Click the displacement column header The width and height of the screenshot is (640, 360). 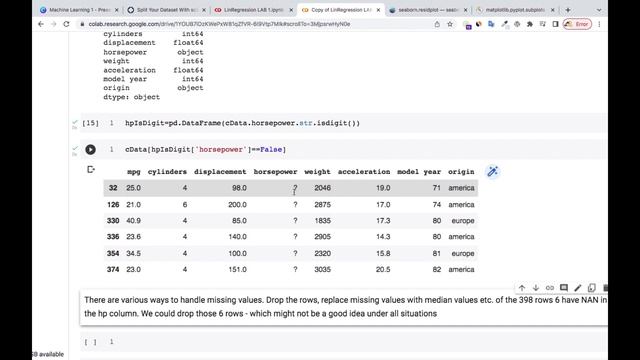(220, 172)
